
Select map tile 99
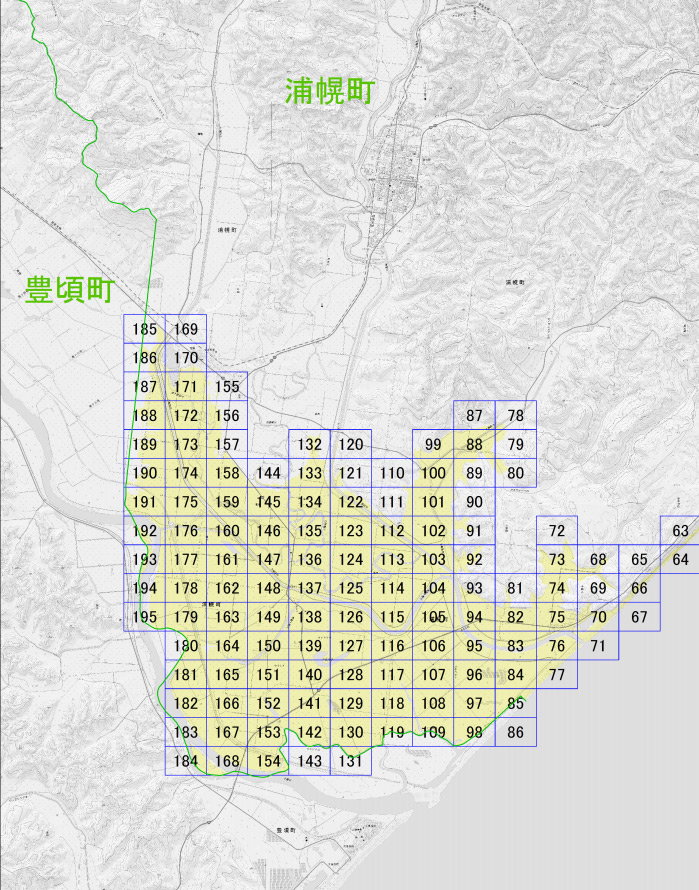[x=433, y=444]
